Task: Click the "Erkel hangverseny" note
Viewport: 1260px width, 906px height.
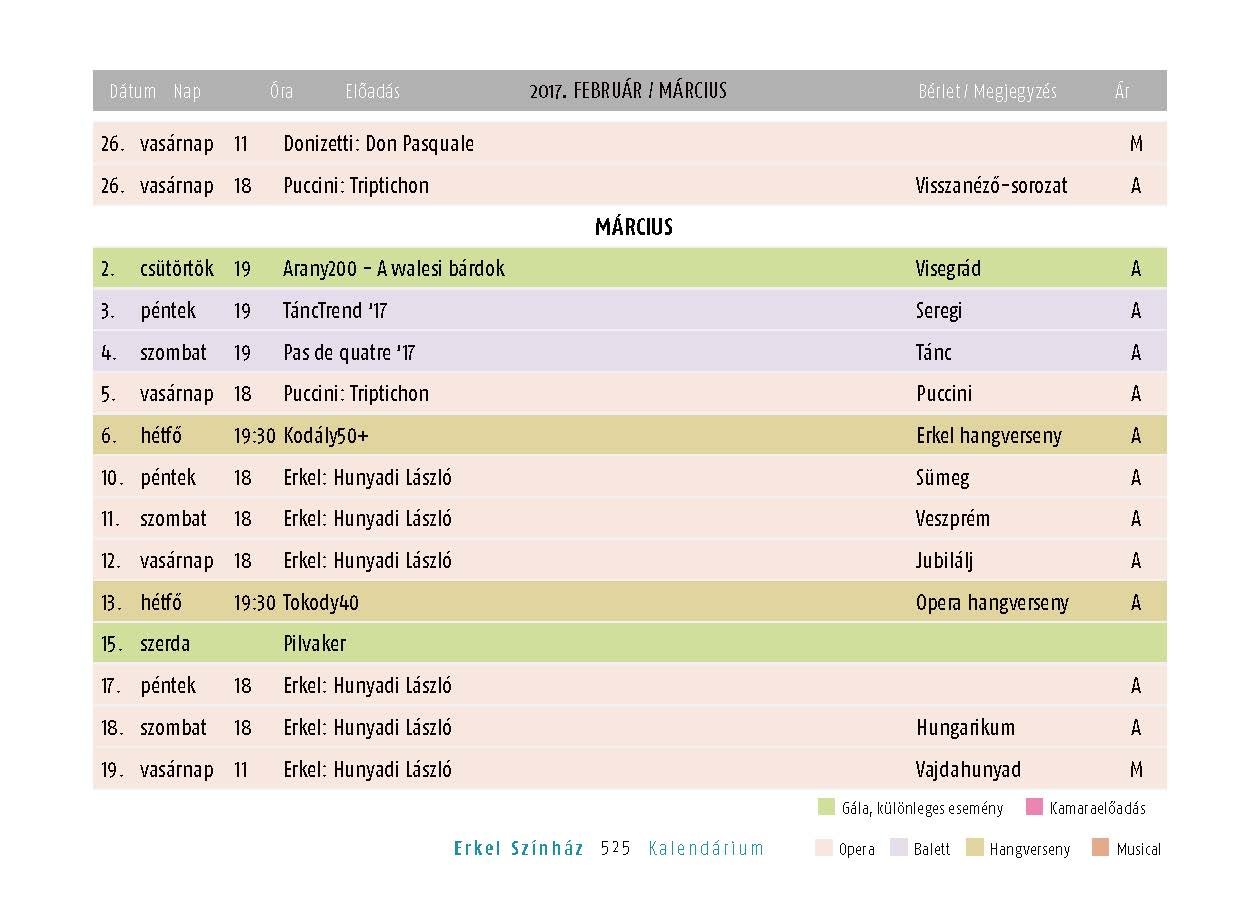Action: (989, 436)
